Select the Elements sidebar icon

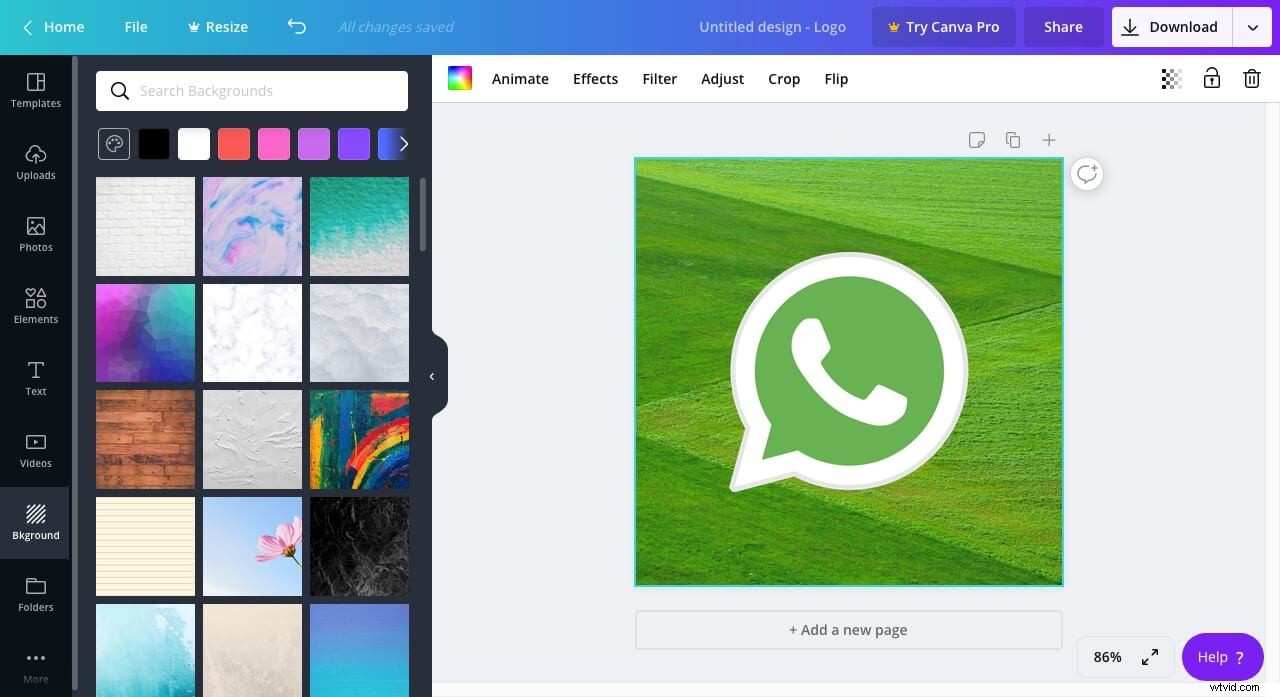coord(35,306)
